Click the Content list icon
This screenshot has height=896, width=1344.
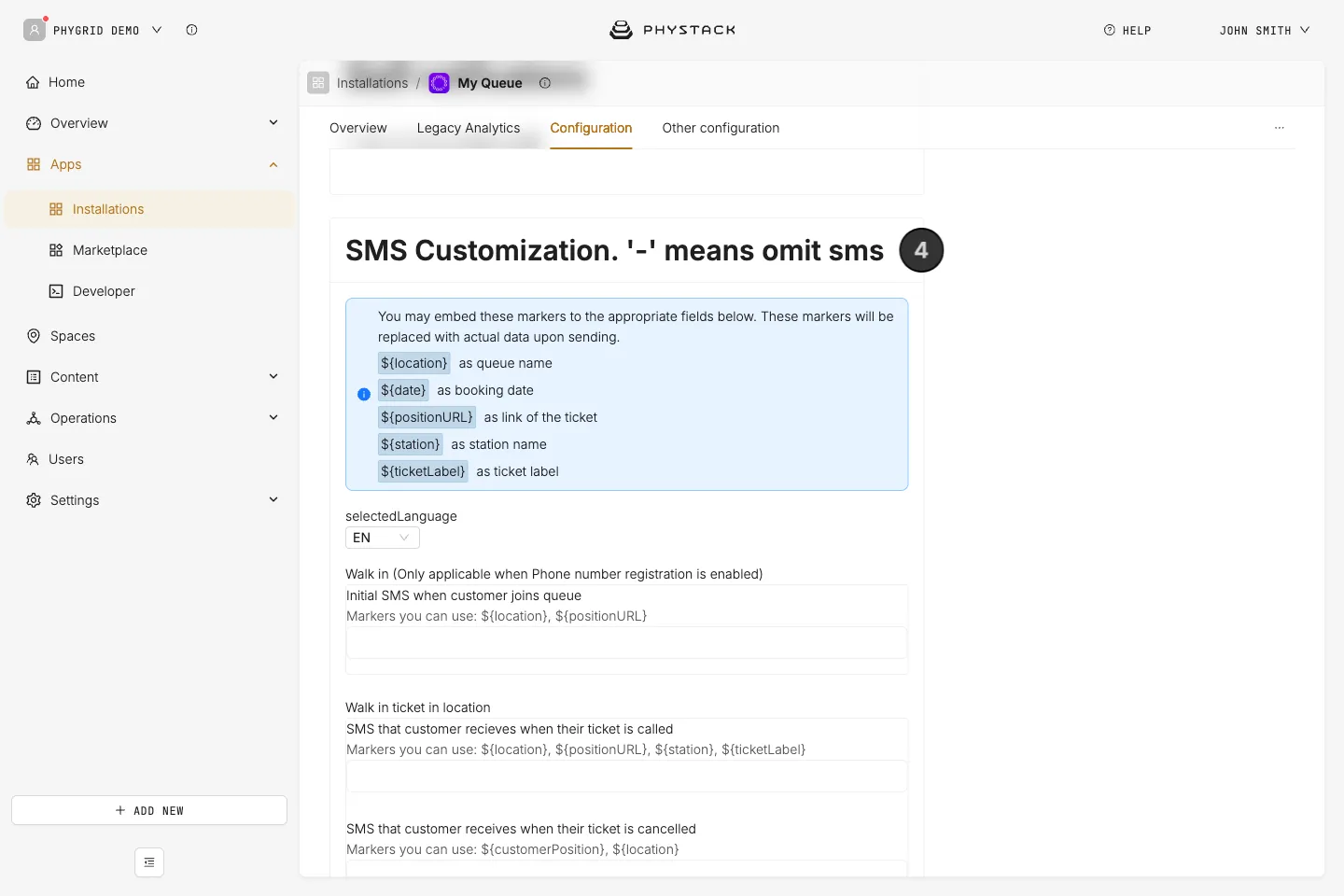pos(34,377)
